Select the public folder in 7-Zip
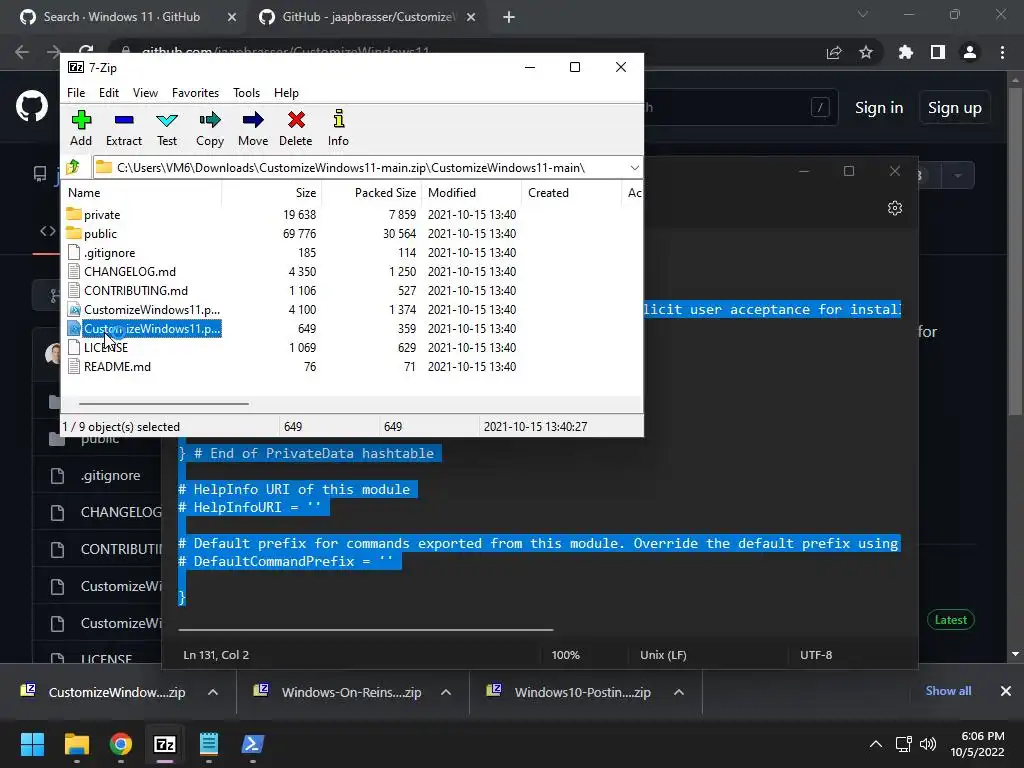 (100, 234)
